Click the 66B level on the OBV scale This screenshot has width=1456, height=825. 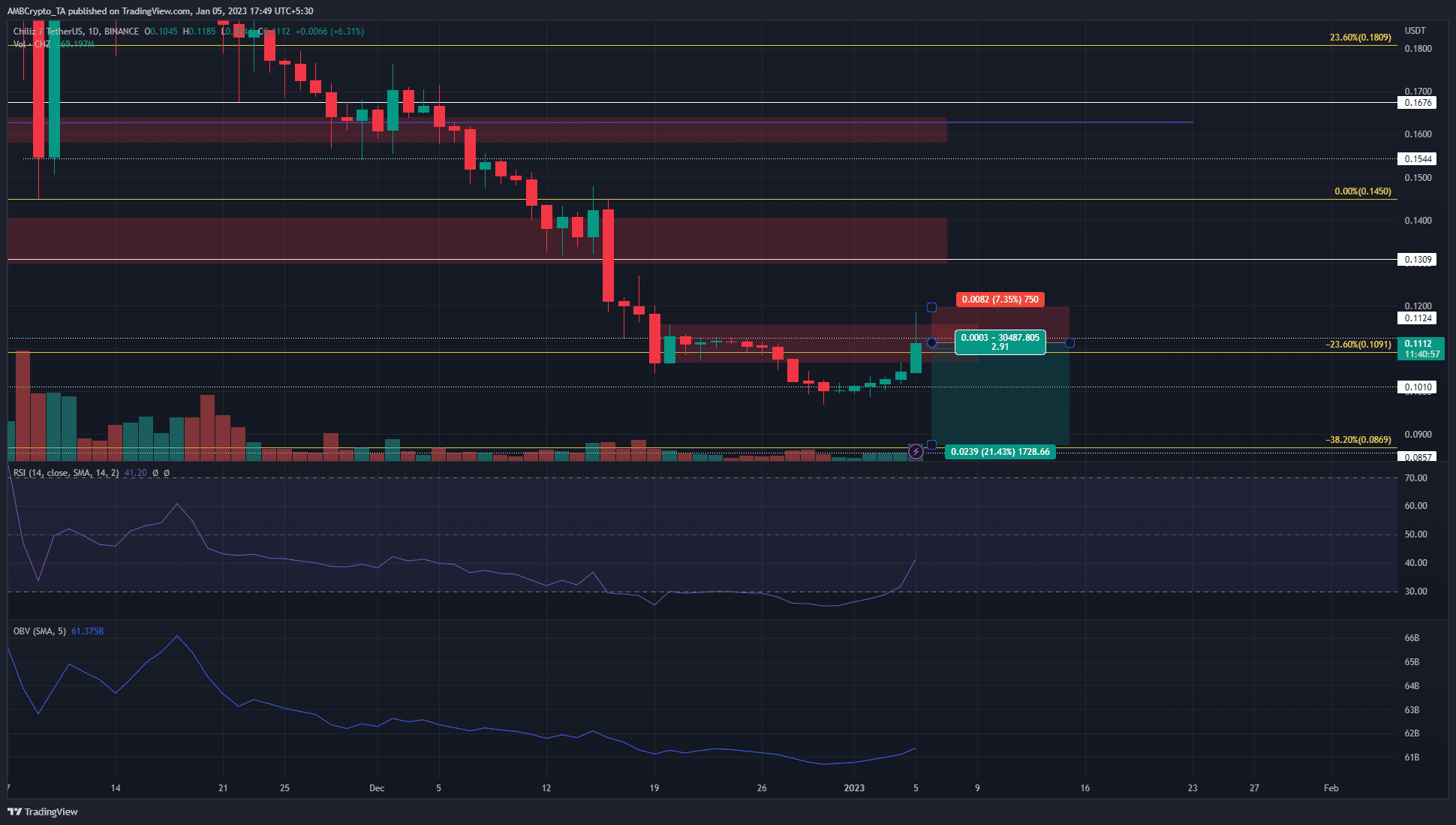click(1412, 638)
